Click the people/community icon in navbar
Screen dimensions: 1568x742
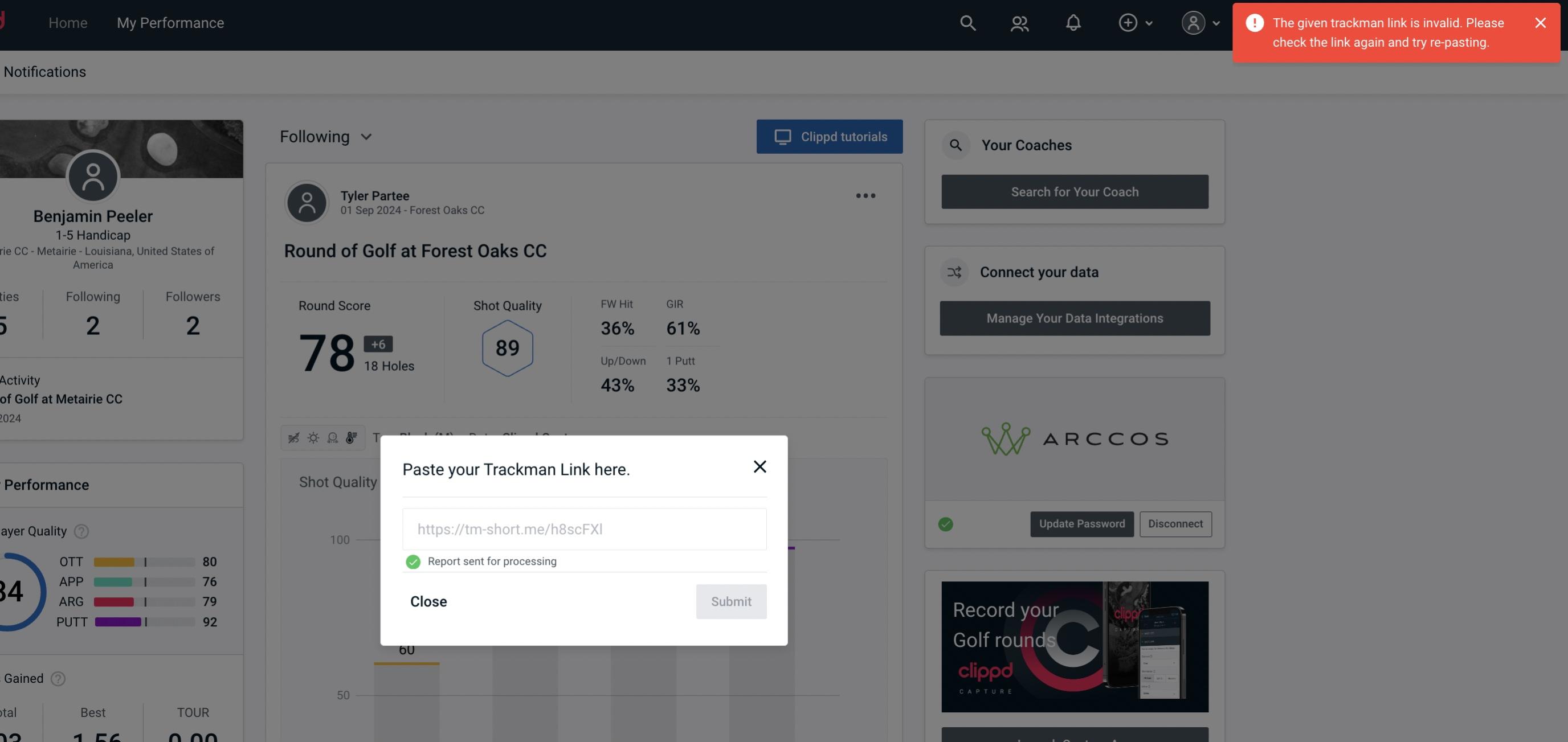(1019, 22)
